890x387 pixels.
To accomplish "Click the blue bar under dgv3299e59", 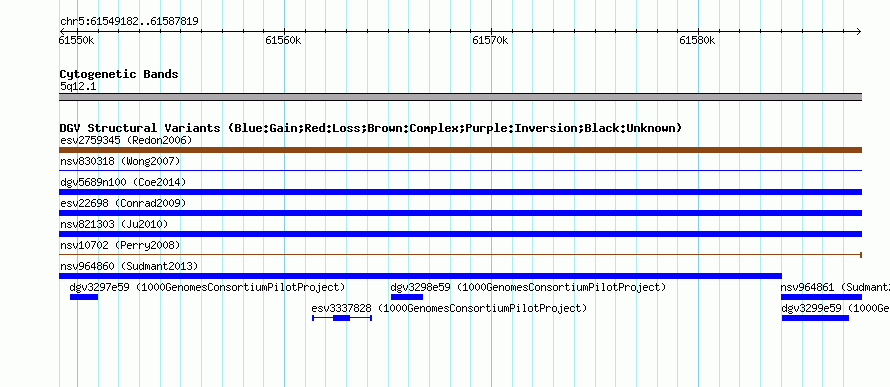I will tap(815, 318).
